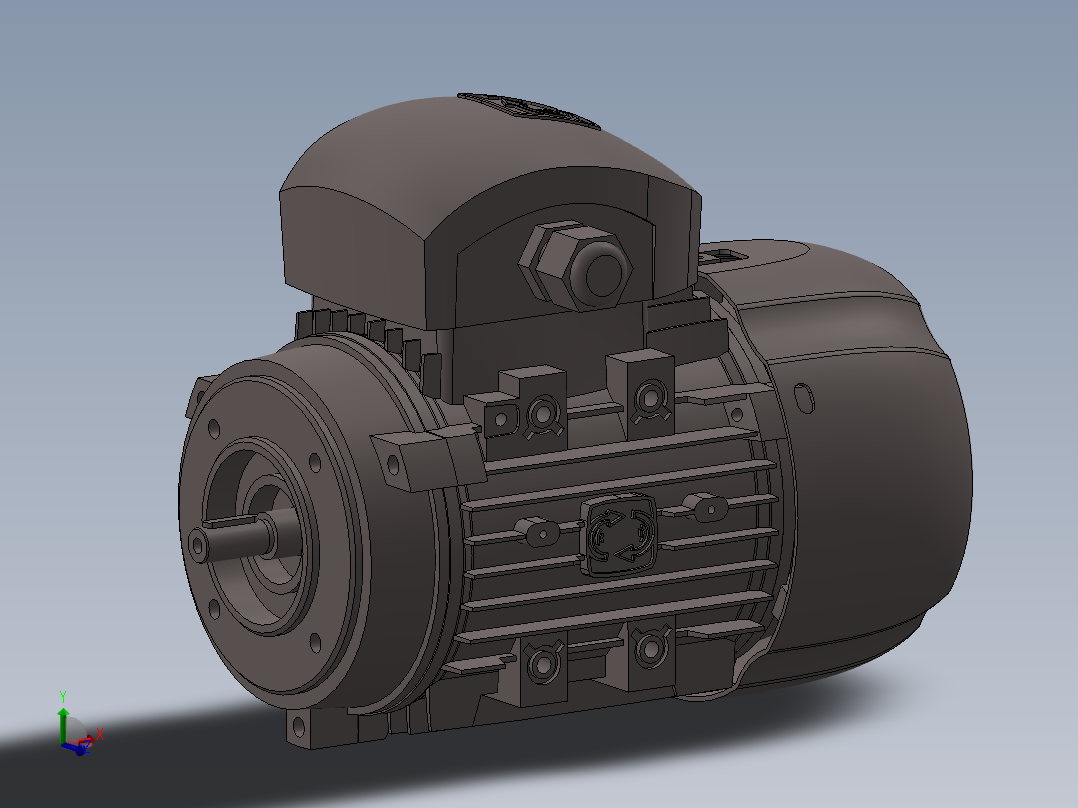Click the green Y axis arrow indicator

point(63,712)
